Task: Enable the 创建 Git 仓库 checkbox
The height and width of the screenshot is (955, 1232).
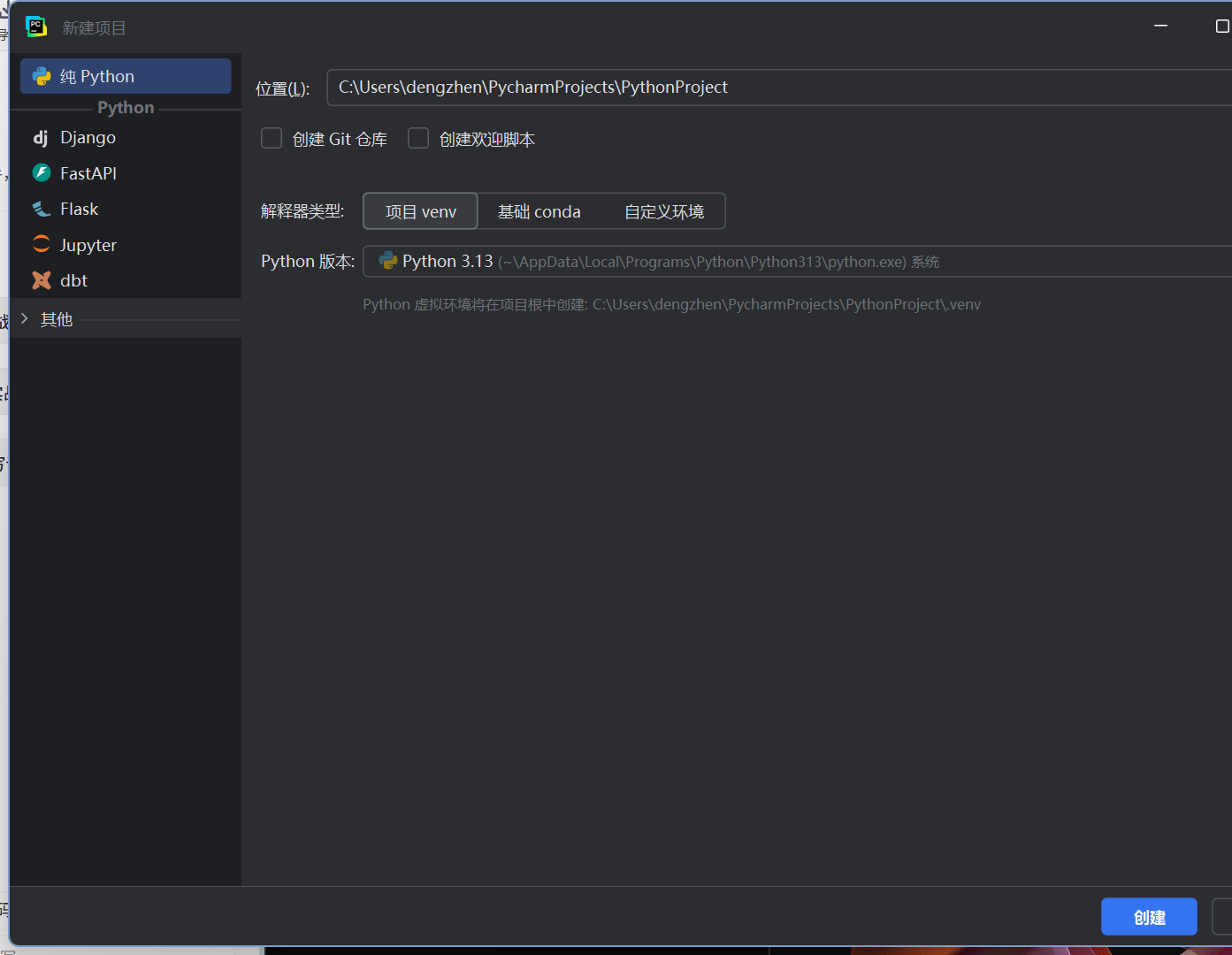Action: click(x=272, y=139)
